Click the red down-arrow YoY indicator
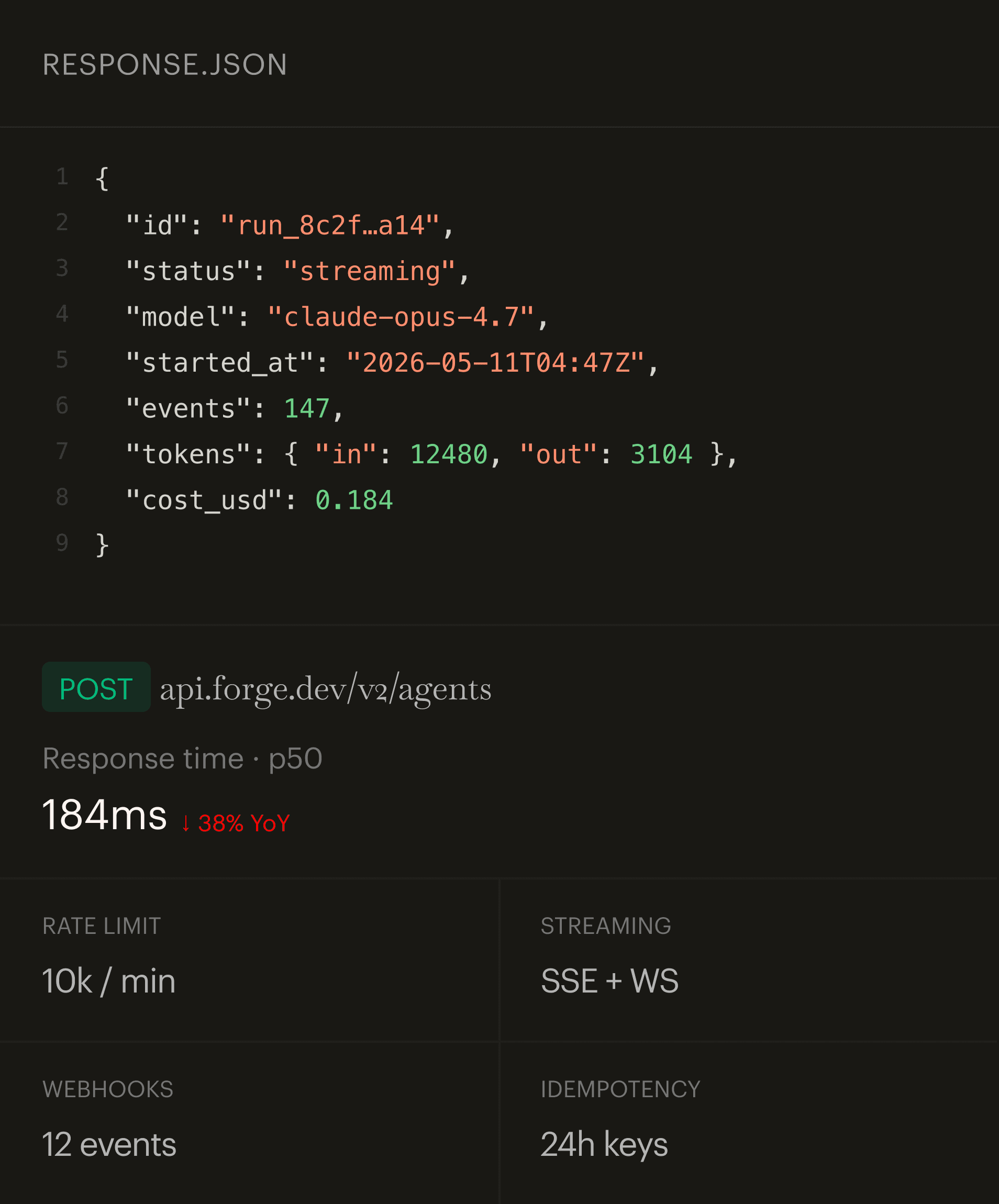 click(235, 823)
